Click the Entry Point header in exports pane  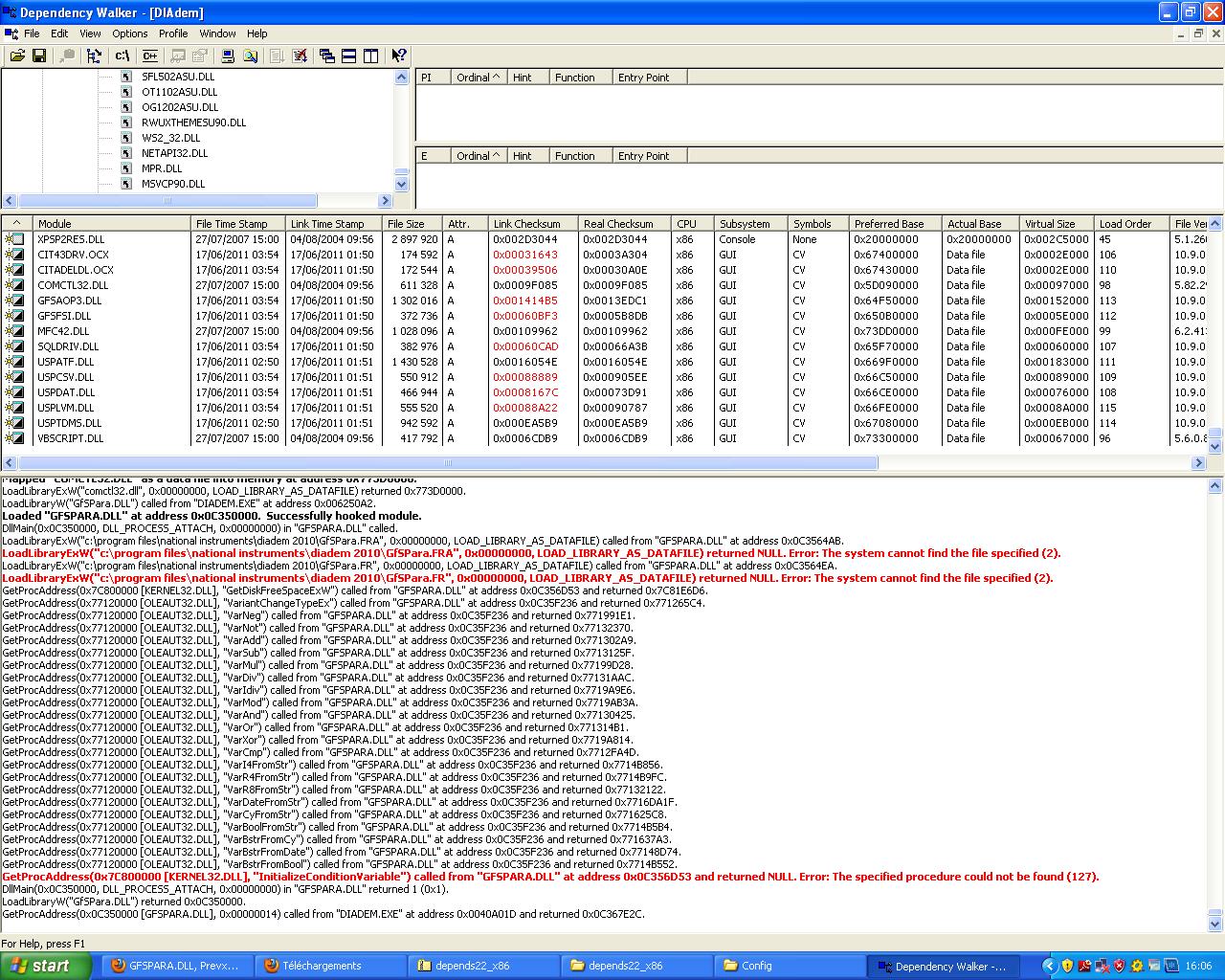pos(649,156)
